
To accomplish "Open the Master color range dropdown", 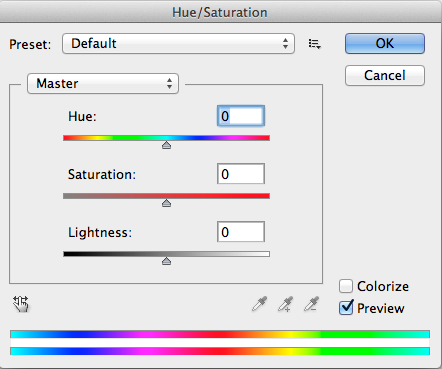I will [x=103, y=83].
